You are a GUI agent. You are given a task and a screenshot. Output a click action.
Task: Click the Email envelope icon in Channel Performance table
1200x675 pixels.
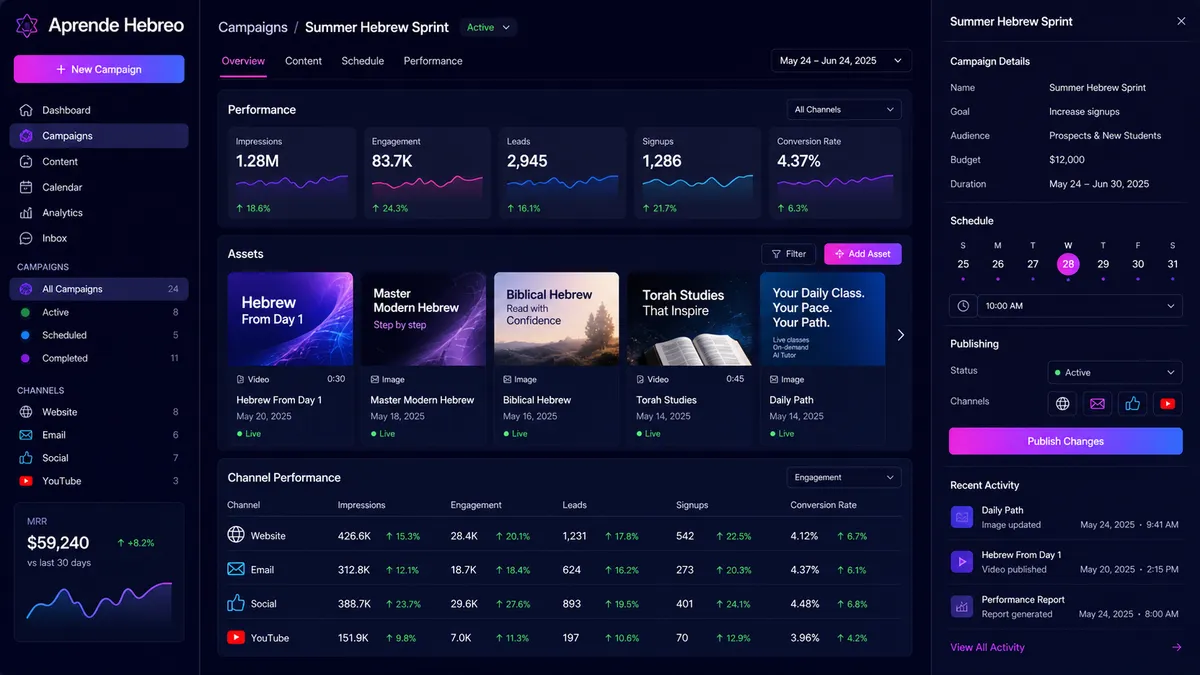click(236, 569)
